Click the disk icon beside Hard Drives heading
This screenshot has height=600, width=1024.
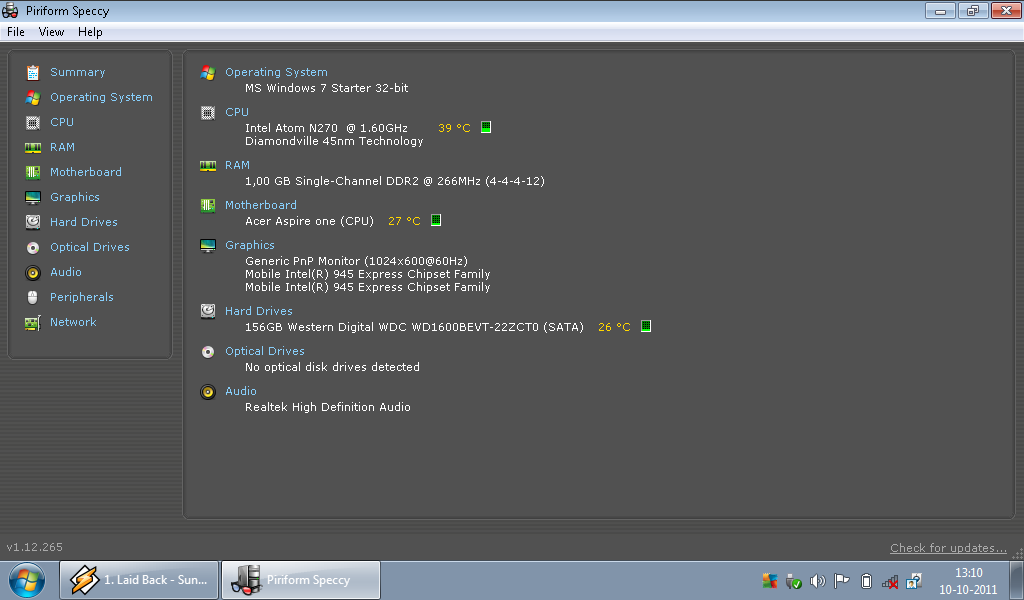[x=208, y=311]
